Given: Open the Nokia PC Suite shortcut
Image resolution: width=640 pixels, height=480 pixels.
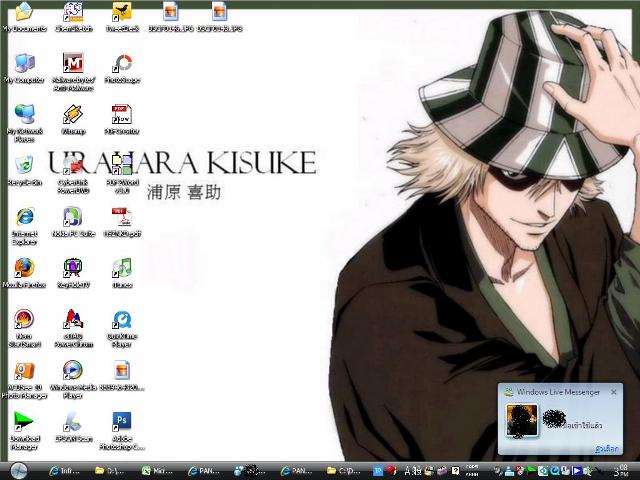Looking at the screenshot, I should click(73, 222).
